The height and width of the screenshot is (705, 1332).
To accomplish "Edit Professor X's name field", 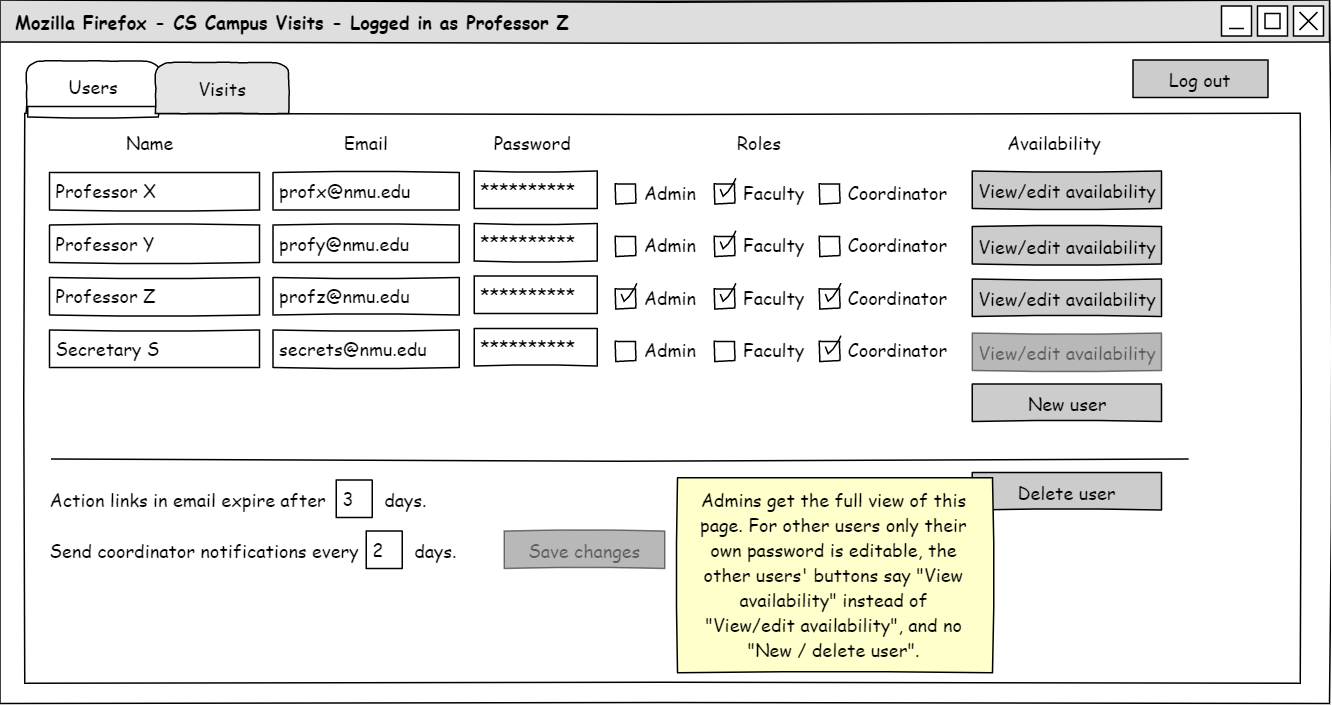I will click(153, 192).
